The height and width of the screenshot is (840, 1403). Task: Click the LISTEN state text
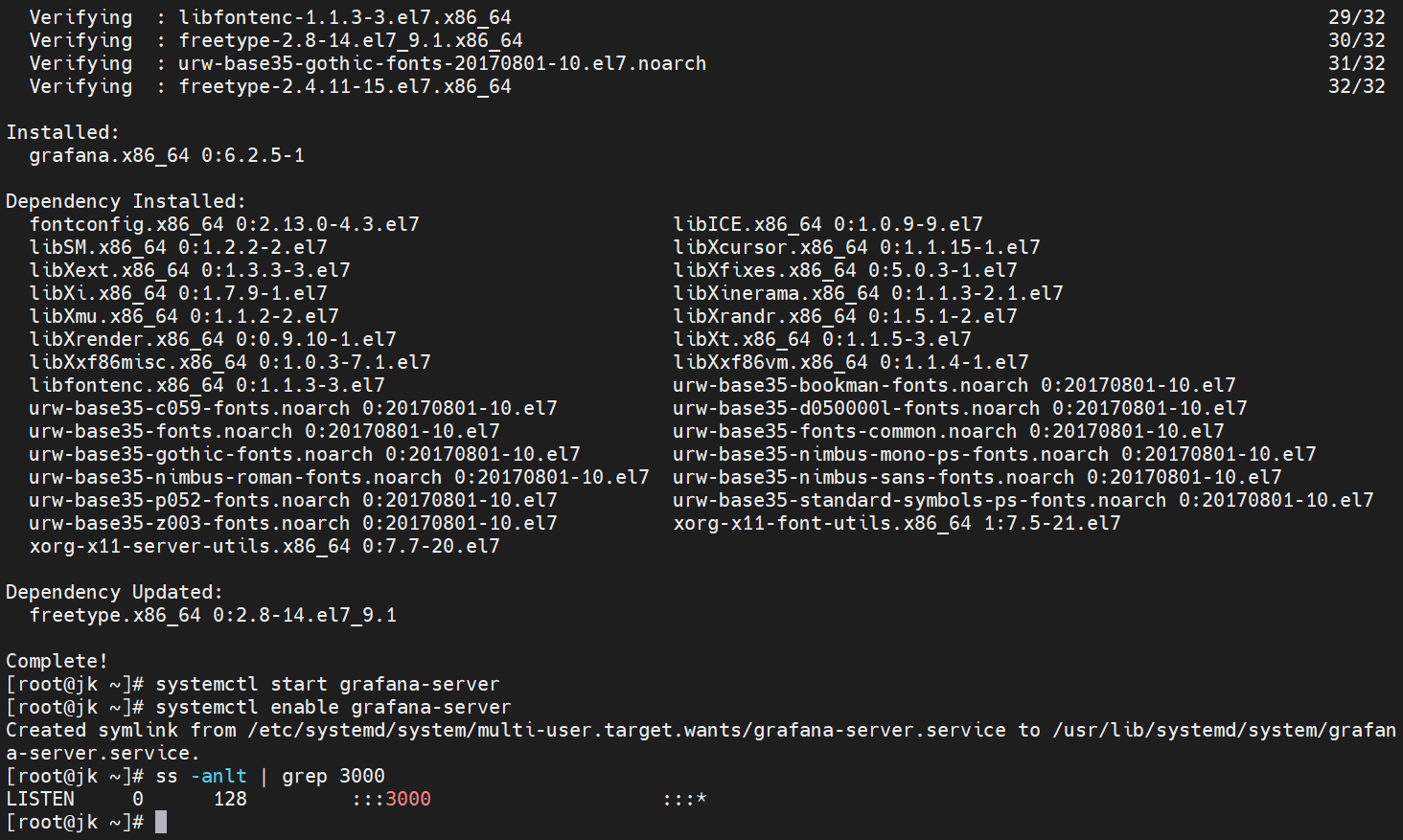(x=40, y=799)
